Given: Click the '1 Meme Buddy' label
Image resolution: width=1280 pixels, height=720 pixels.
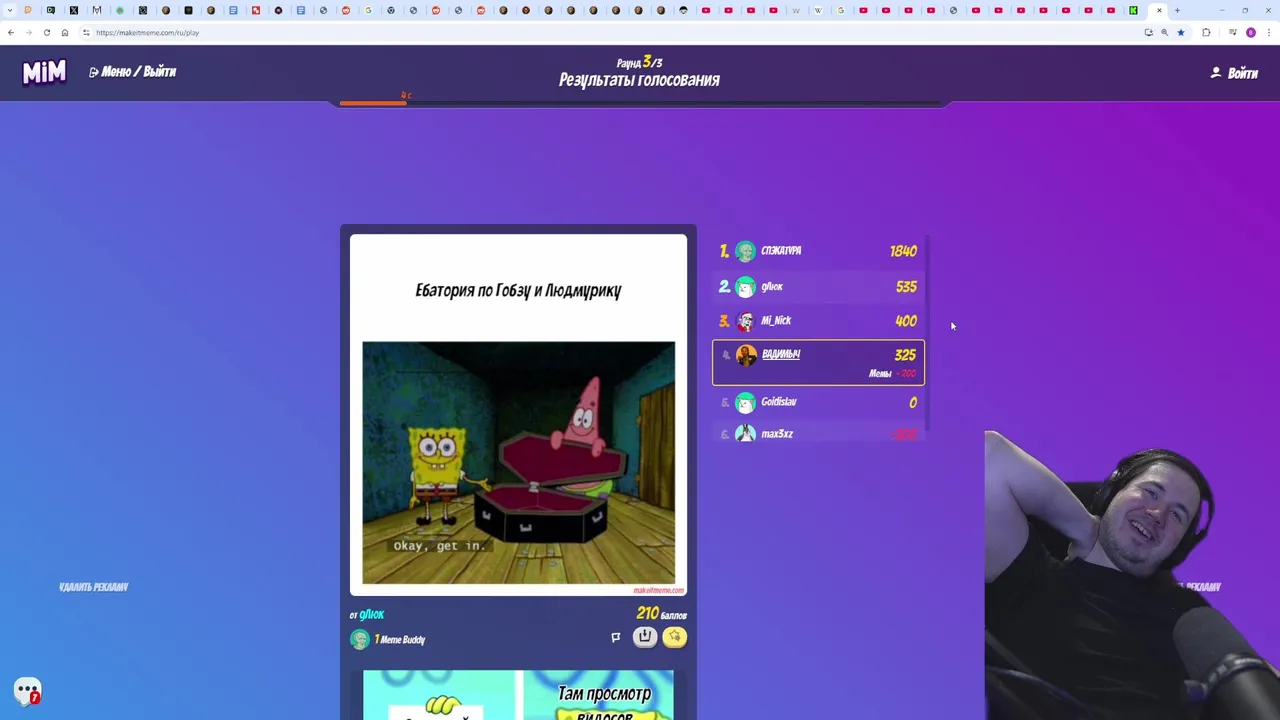Looking at the screenshot, I should 400,640.
